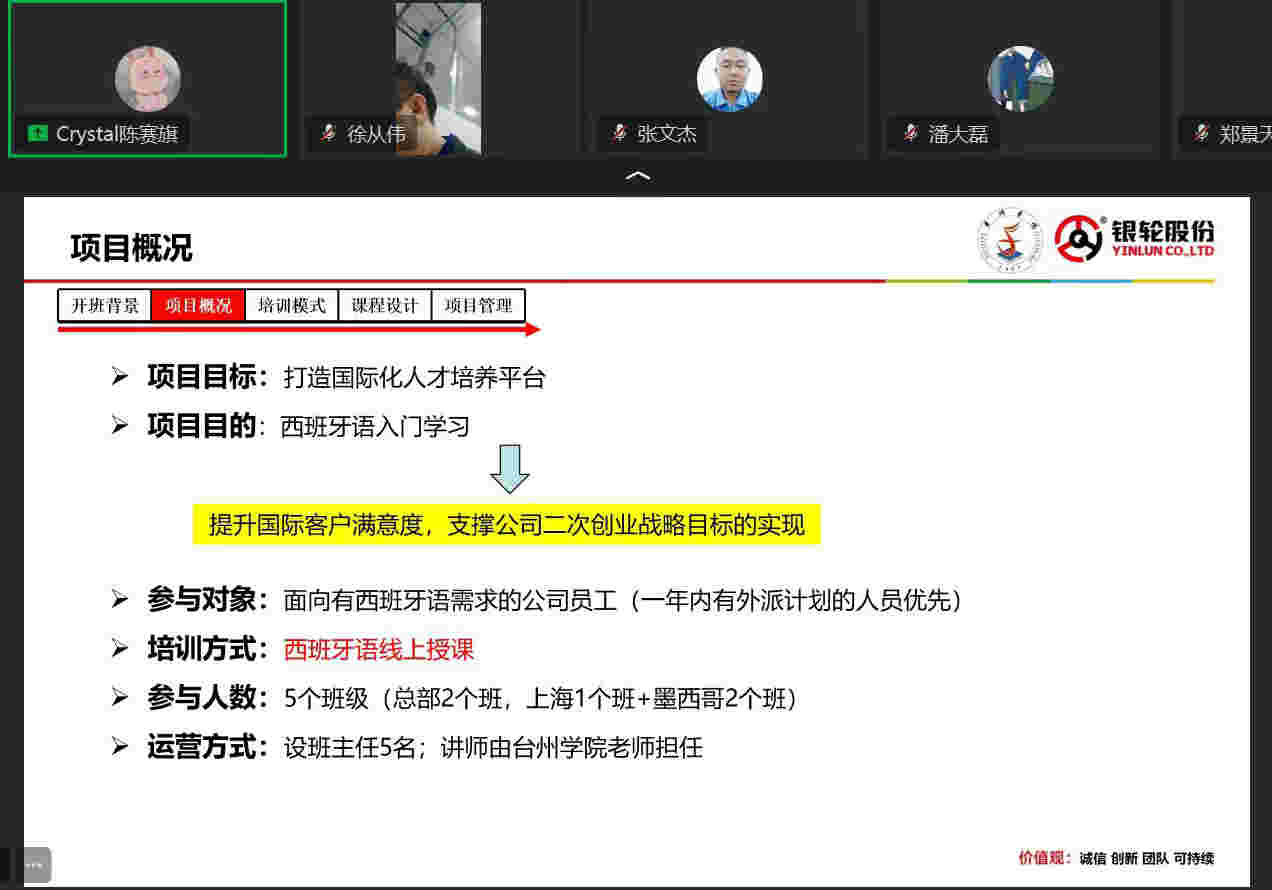
Task: Click the red 西班牙语线上授课 text
Action: pos(379,650)
